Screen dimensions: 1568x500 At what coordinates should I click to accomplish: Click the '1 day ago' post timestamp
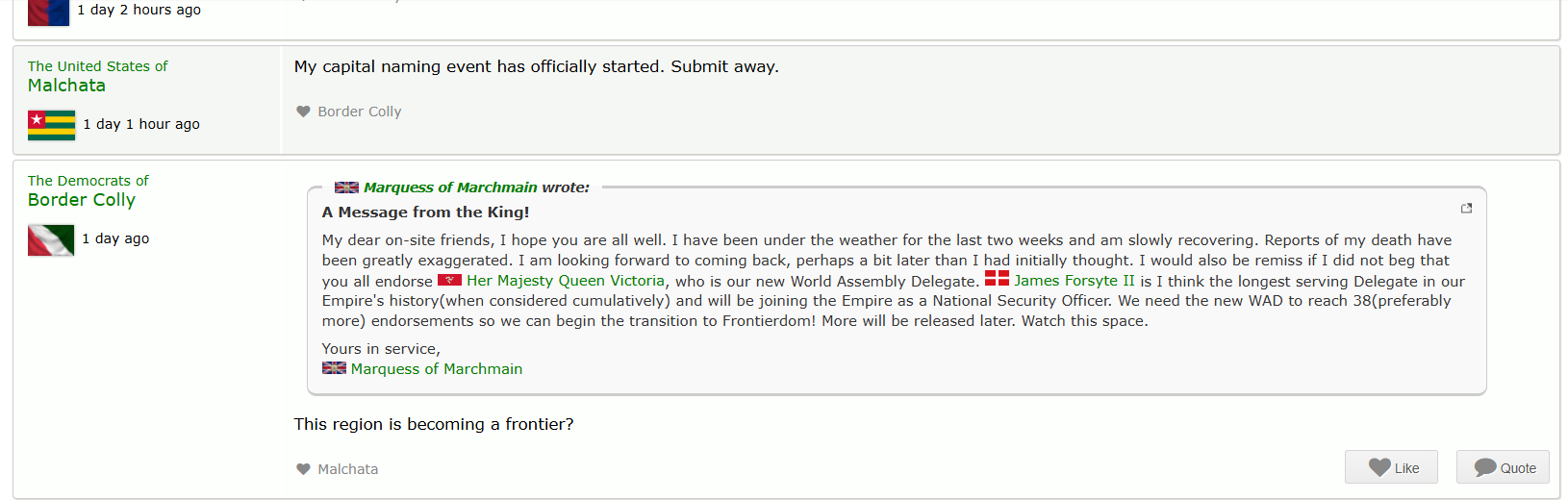115,238
